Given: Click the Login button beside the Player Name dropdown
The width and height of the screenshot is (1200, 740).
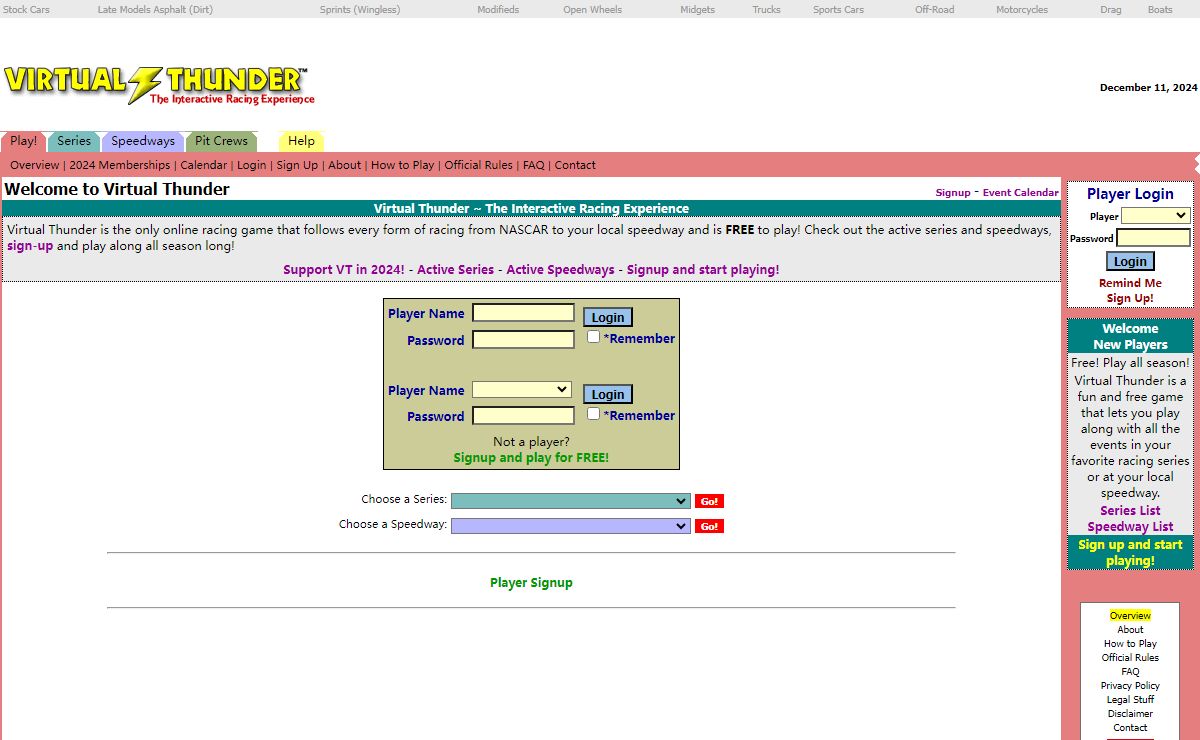Looking at the screenshot, I should (608, 394).
